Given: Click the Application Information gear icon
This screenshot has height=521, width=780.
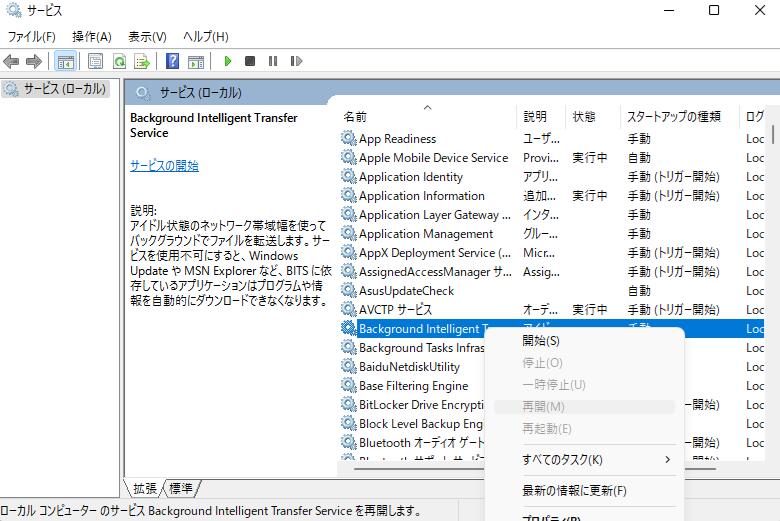Looking at the screenshot, I should click(349, 196).
